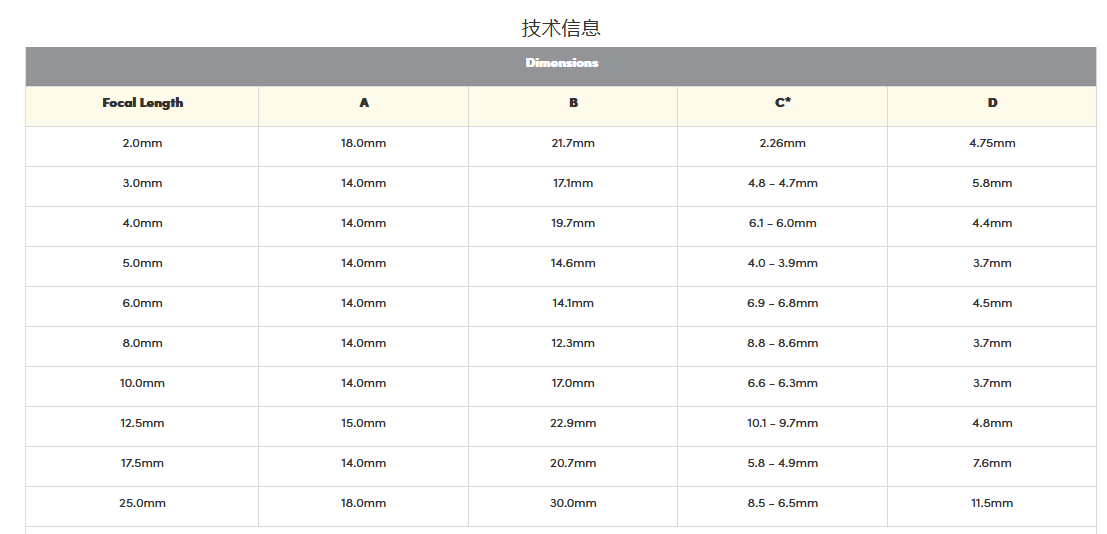Click the 5.8mm cell in column D

pos(992,183)
